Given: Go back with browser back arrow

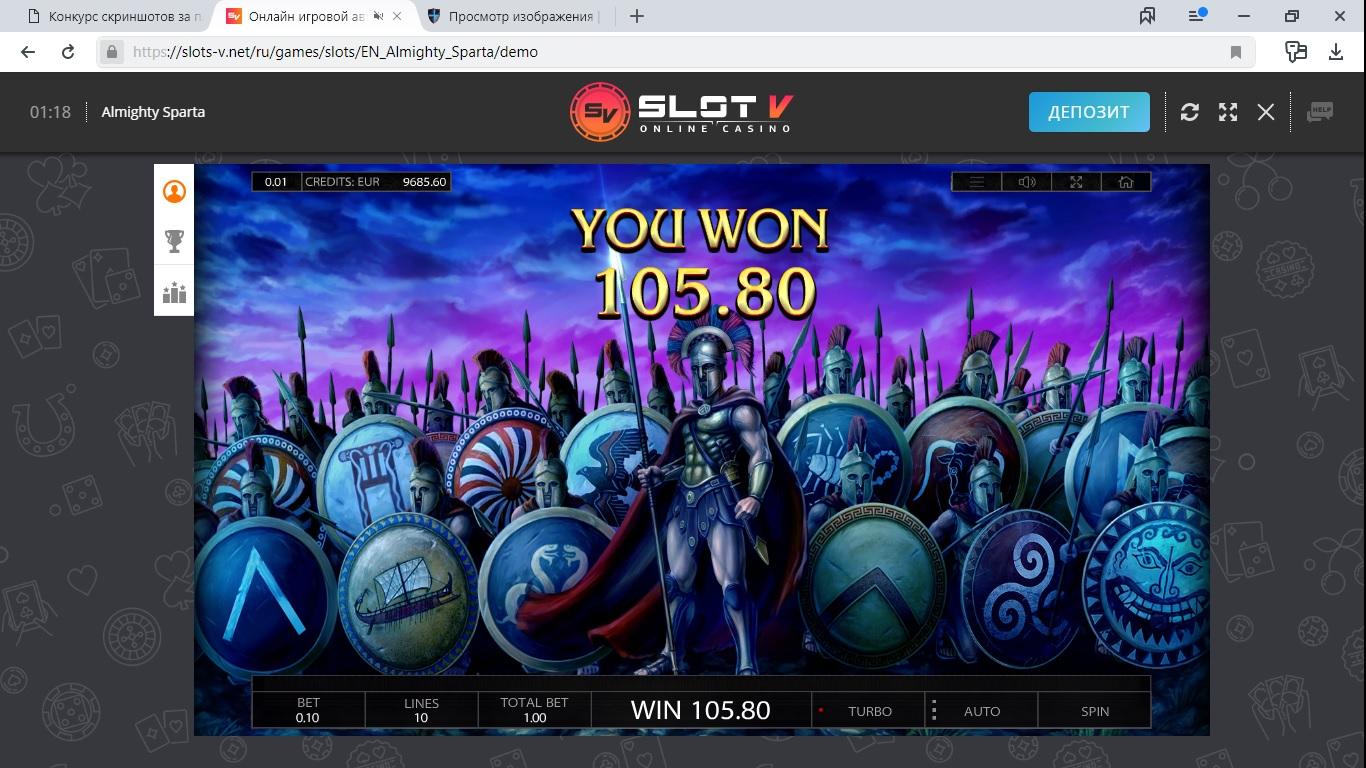Looking at the screenshot, I should pyautogui.click(x=28, y=52).
